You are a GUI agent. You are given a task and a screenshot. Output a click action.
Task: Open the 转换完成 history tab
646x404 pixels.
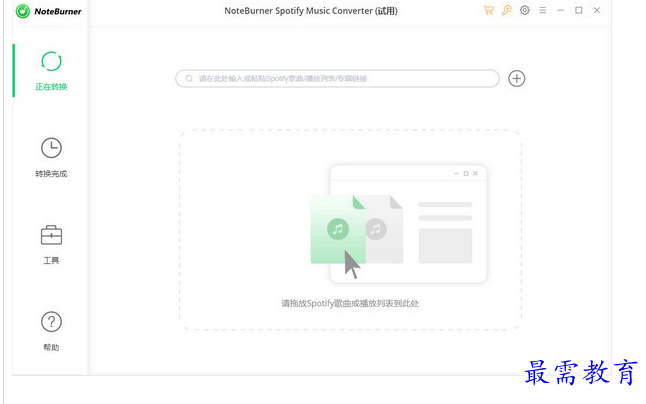51,158
